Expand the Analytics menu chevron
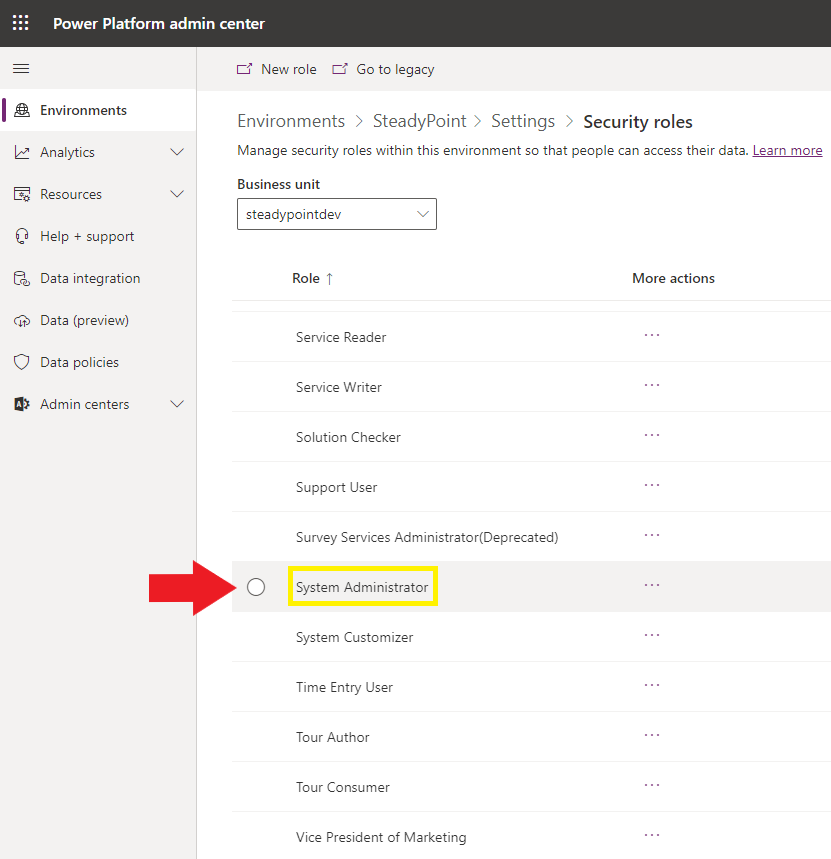The height and width of the screenshot is (859, 831). pyautogui.click(x=177, y=152)
